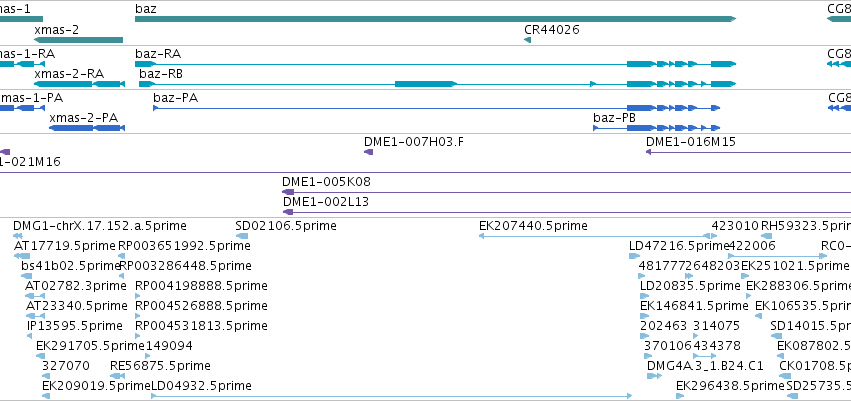Select the EK207440.5prime label
The width and height of the screenshot is (851, 401).
pos(533,225)
